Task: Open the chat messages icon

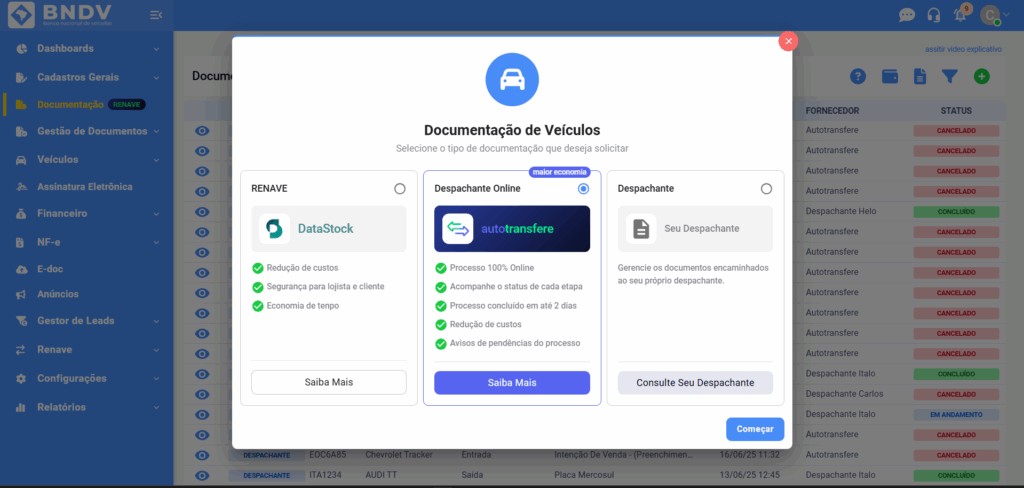Action: [906, 15]
